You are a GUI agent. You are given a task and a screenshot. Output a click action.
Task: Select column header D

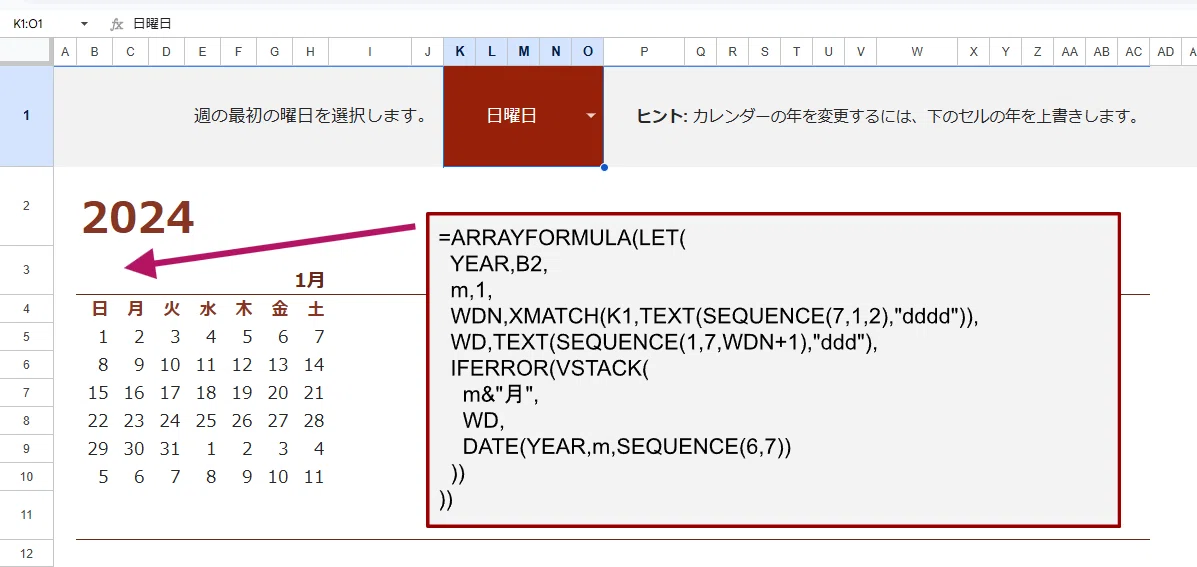(x=166, y=51)
